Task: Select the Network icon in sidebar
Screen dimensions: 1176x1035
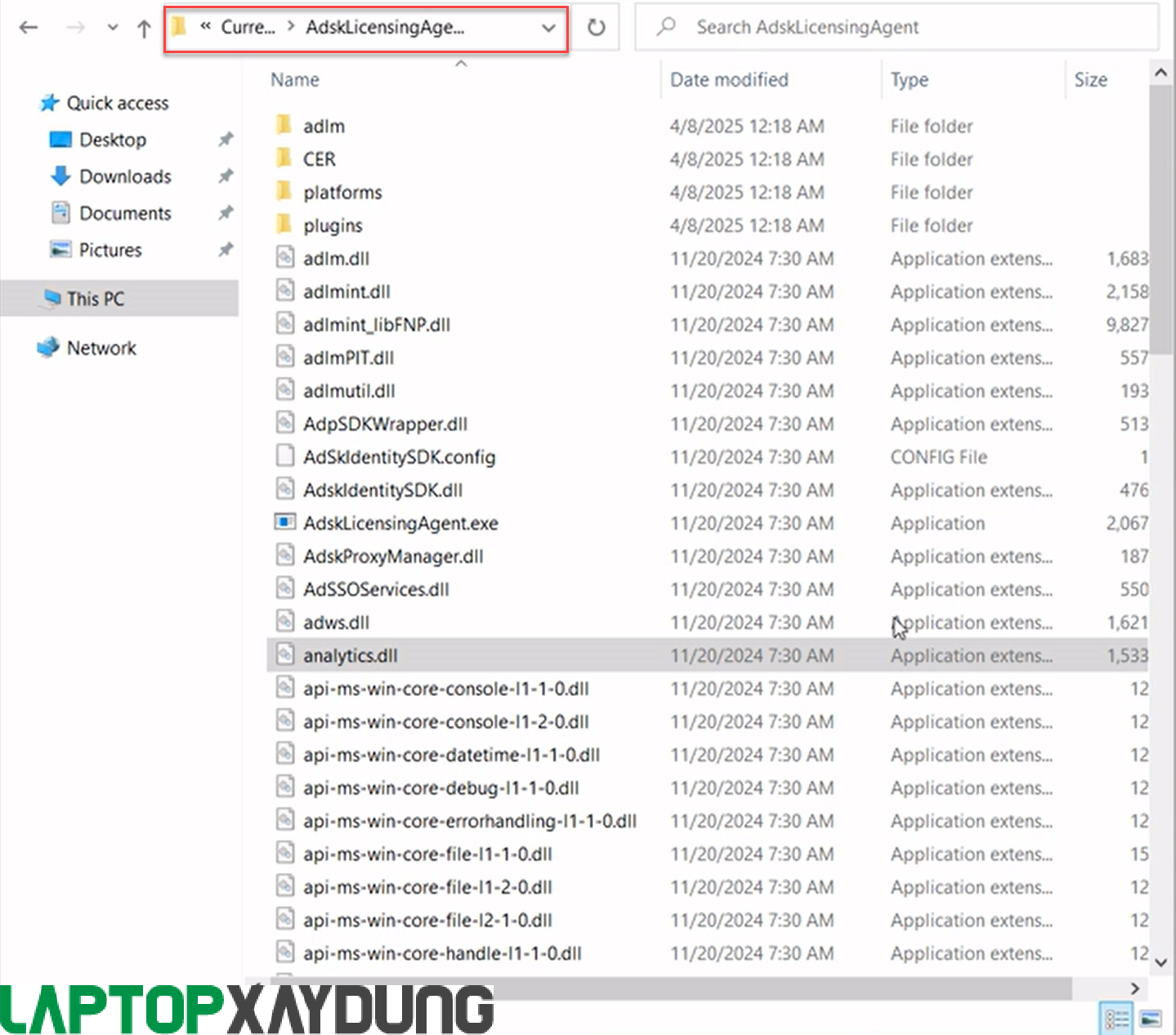Action: (49, 347)
